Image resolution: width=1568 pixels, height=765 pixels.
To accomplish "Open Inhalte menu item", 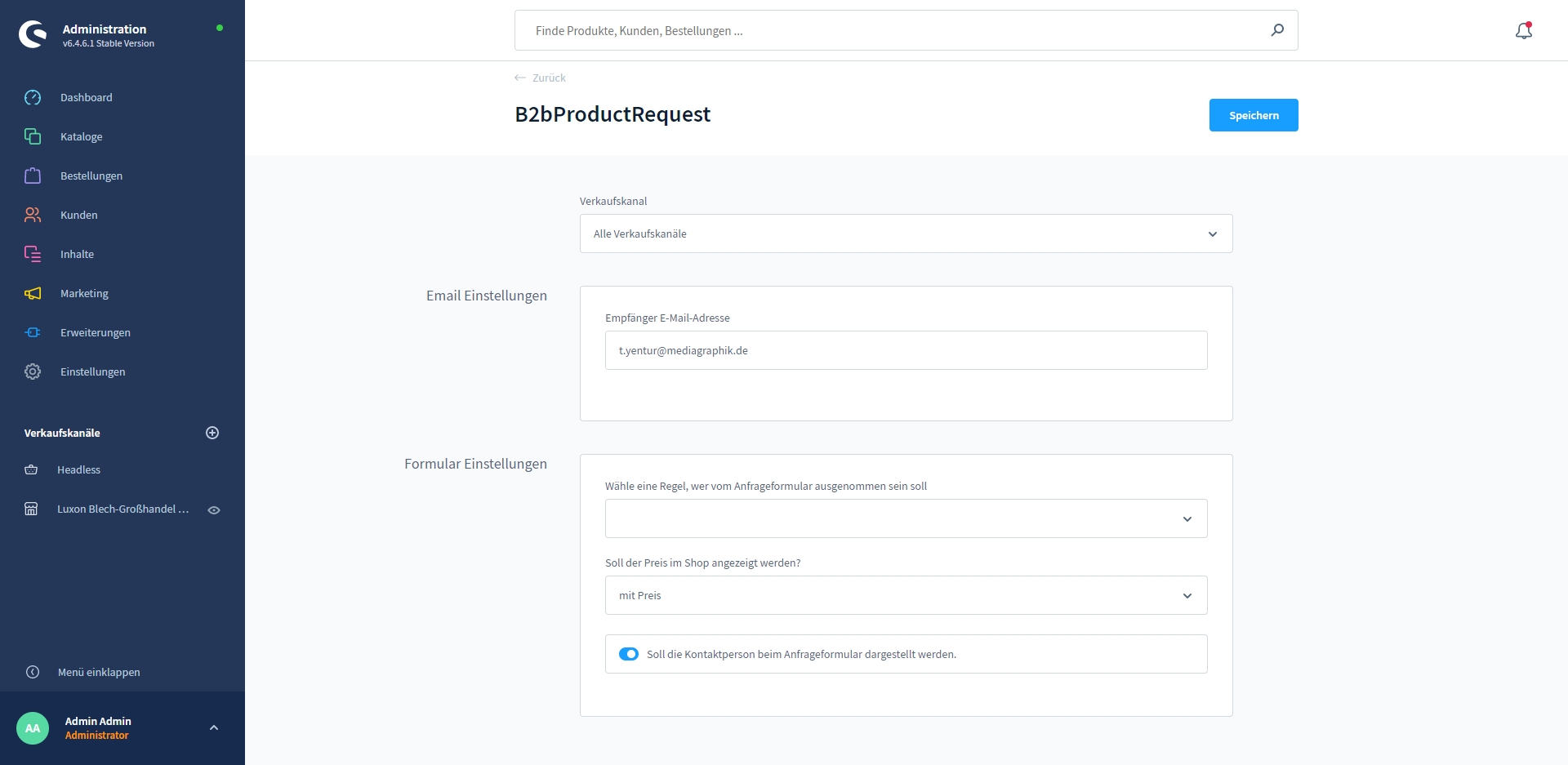I will tap(77, 255).
